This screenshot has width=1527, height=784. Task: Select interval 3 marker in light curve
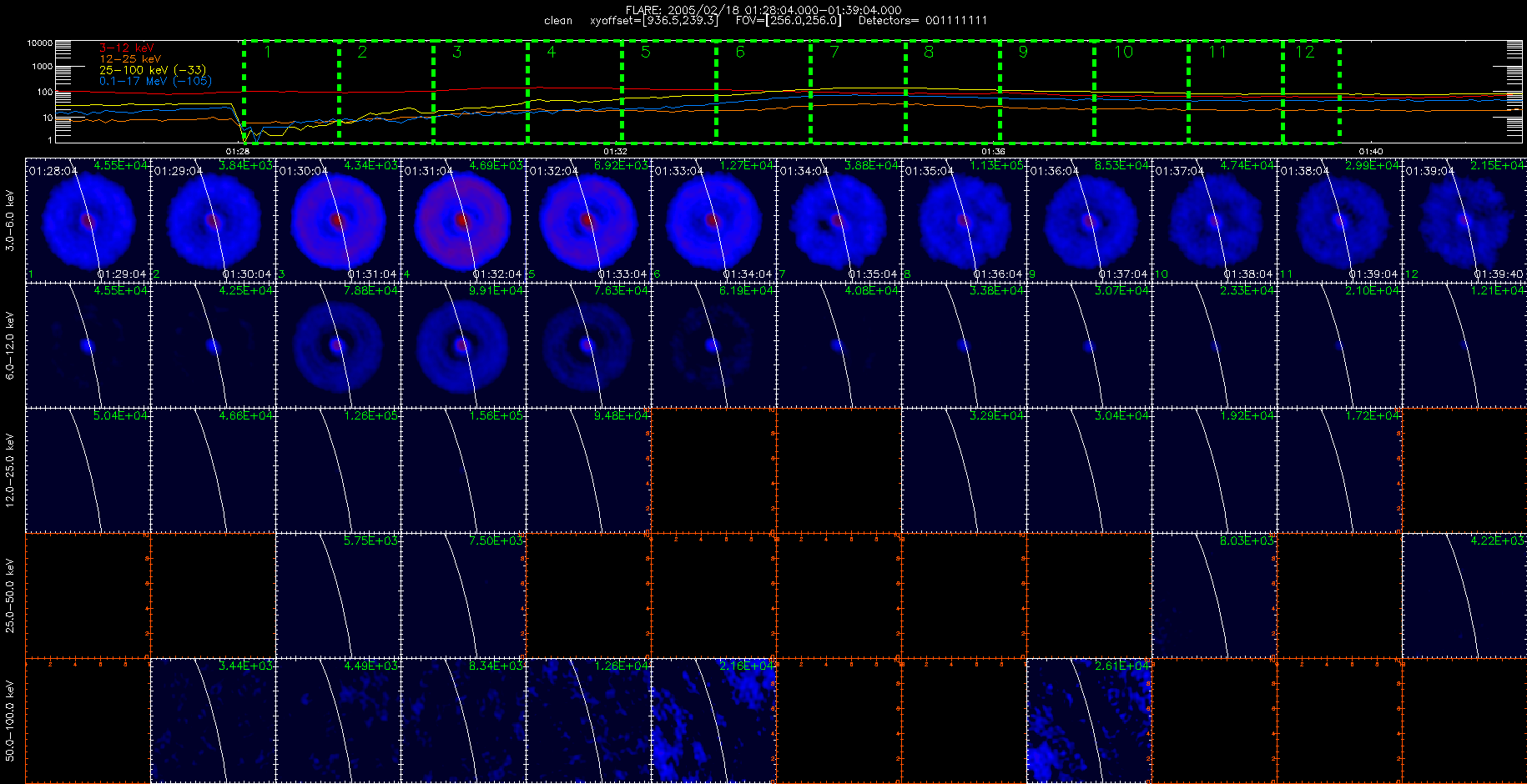point(456,52)
